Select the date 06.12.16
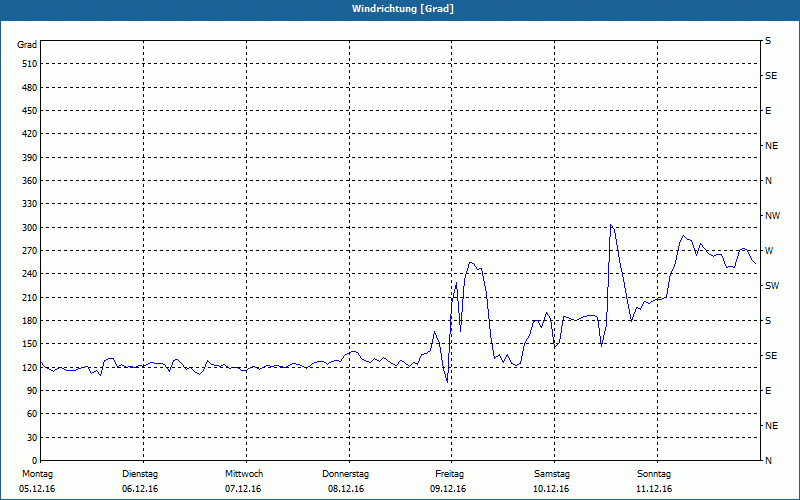 [140, 489]
